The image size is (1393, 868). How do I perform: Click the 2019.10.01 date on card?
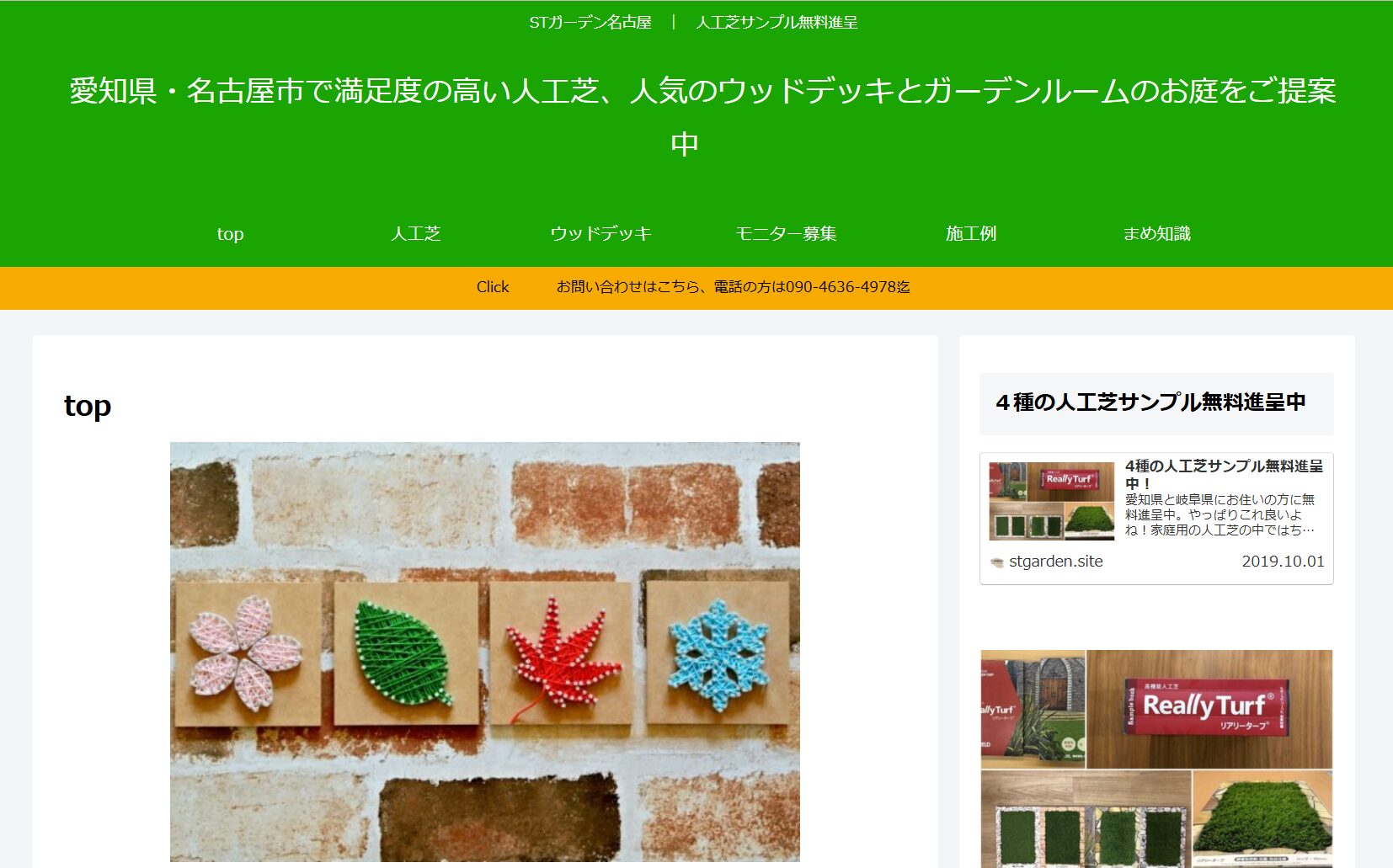(x=1283, y=562)
